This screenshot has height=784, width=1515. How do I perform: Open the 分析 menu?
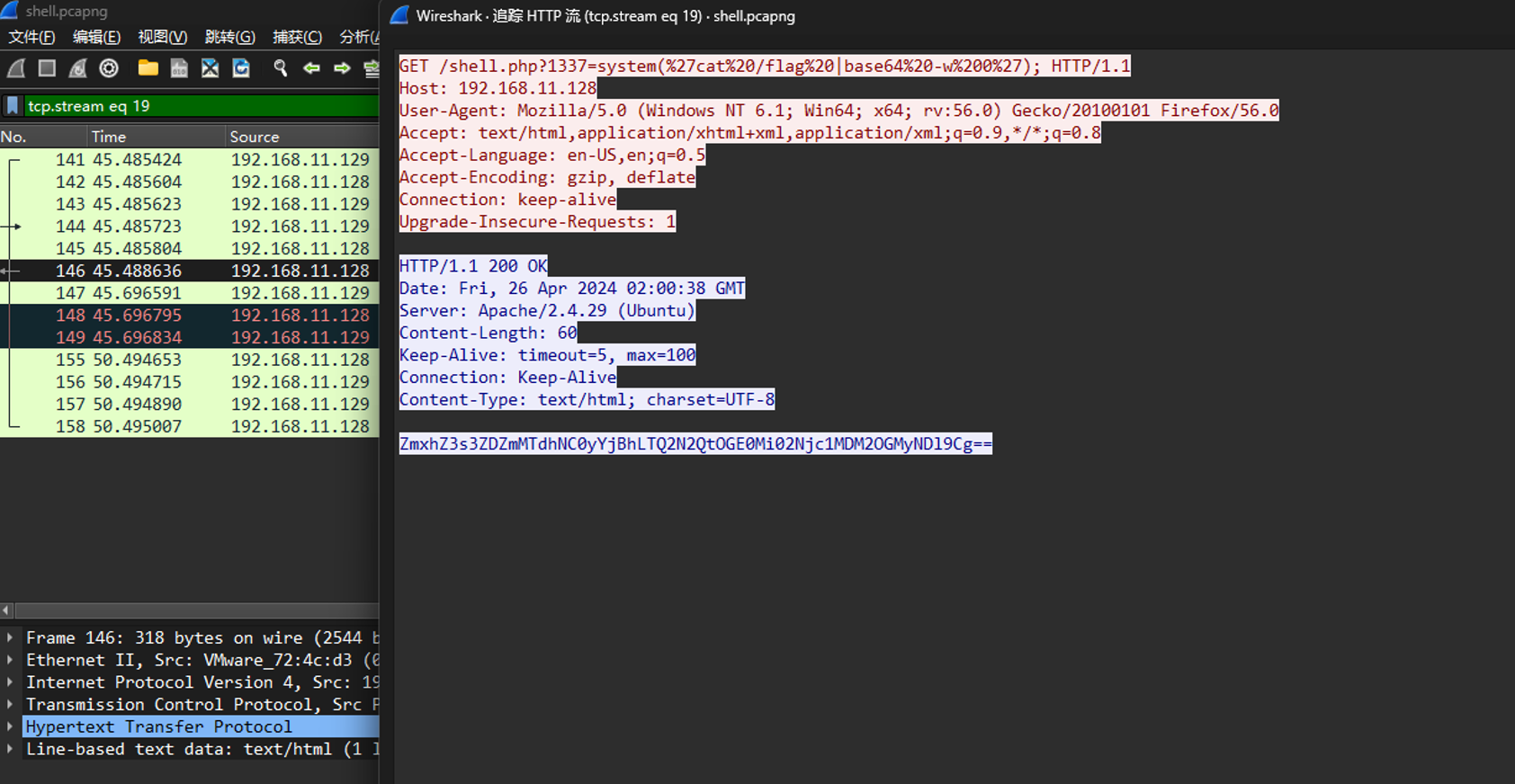tap(358, 37)
